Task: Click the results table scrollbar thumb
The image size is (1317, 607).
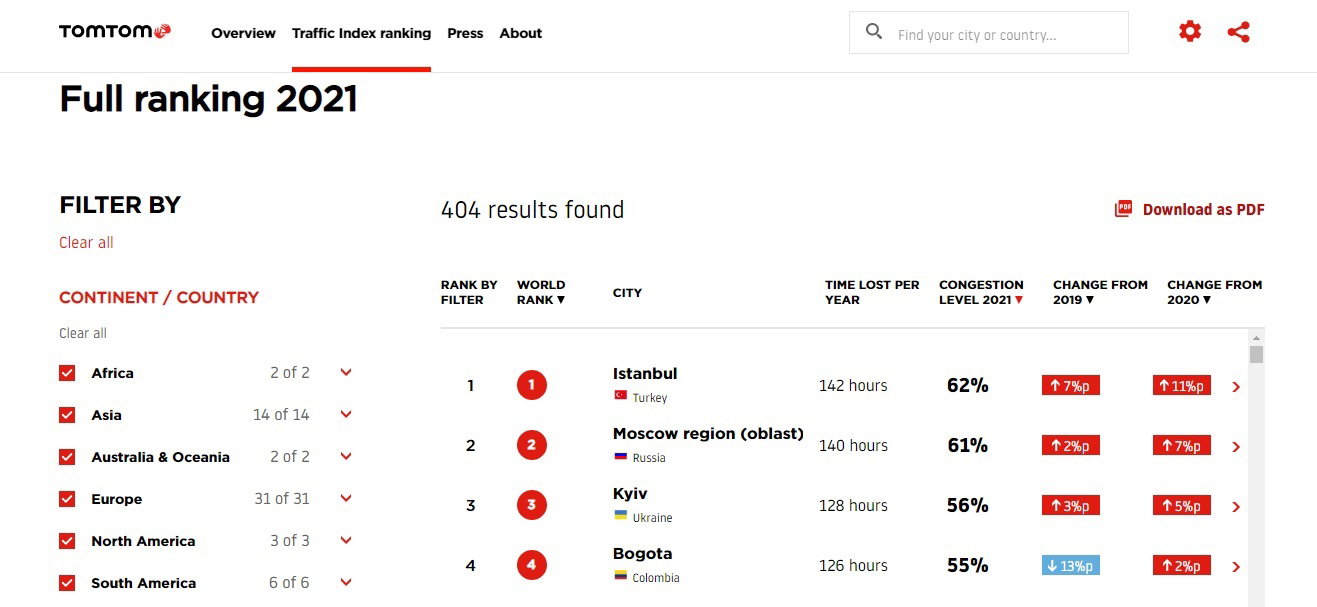Action: (x=1256, y=354)
